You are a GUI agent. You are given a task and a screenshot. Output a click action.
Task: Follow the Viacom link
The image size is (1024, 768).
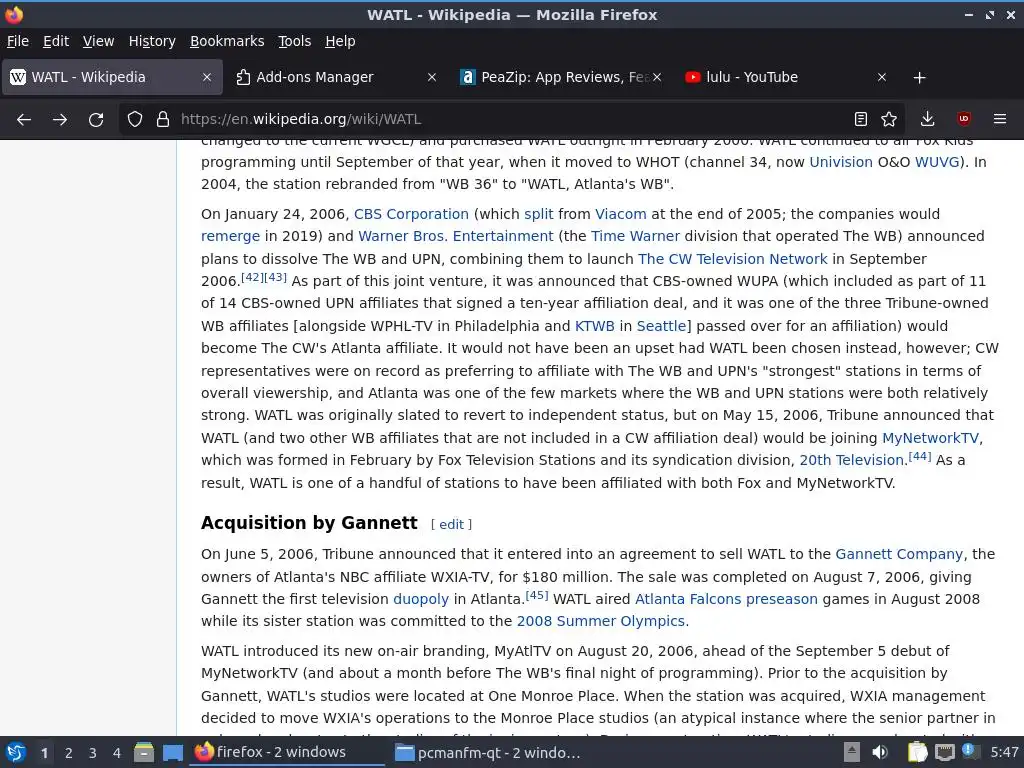pos(620,214)
